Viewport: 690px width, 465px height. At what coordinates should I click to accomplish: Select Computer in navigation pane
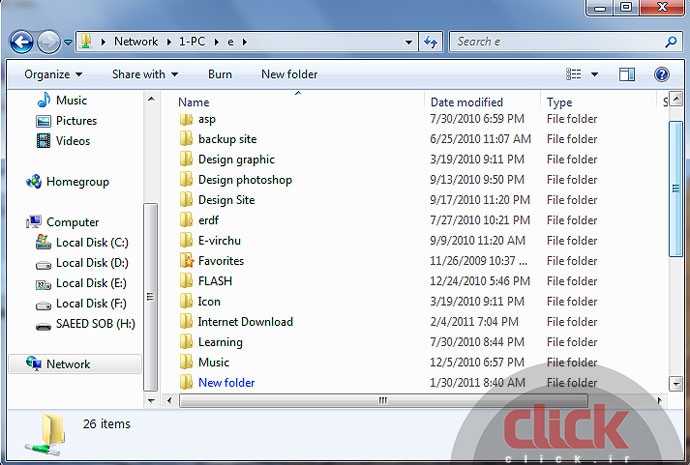[62, 222]
